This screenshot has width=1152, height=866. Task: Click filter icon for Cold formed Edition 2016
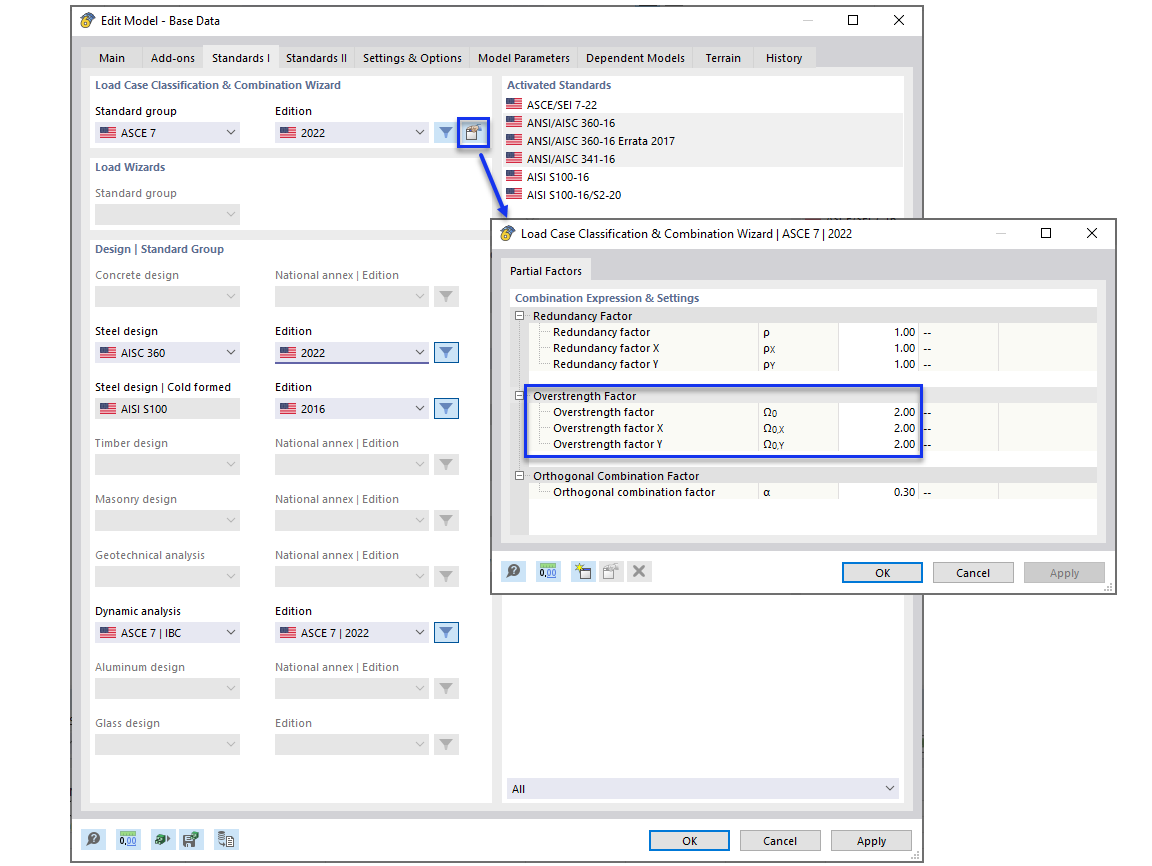coord(446,409)
